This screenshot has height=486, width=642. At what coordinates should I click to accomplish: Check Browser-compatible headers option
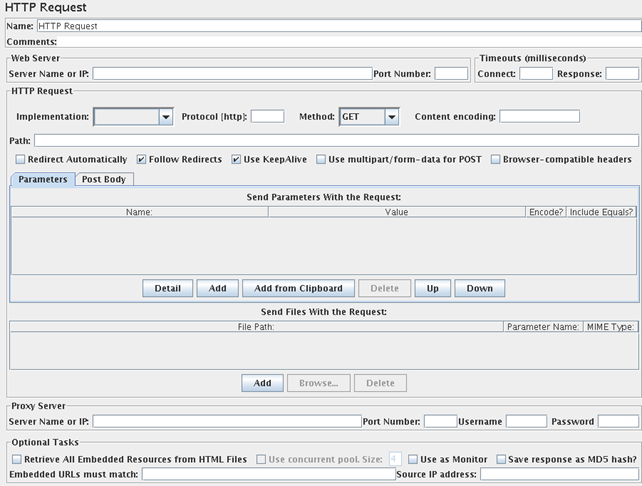tap(496, 159)
